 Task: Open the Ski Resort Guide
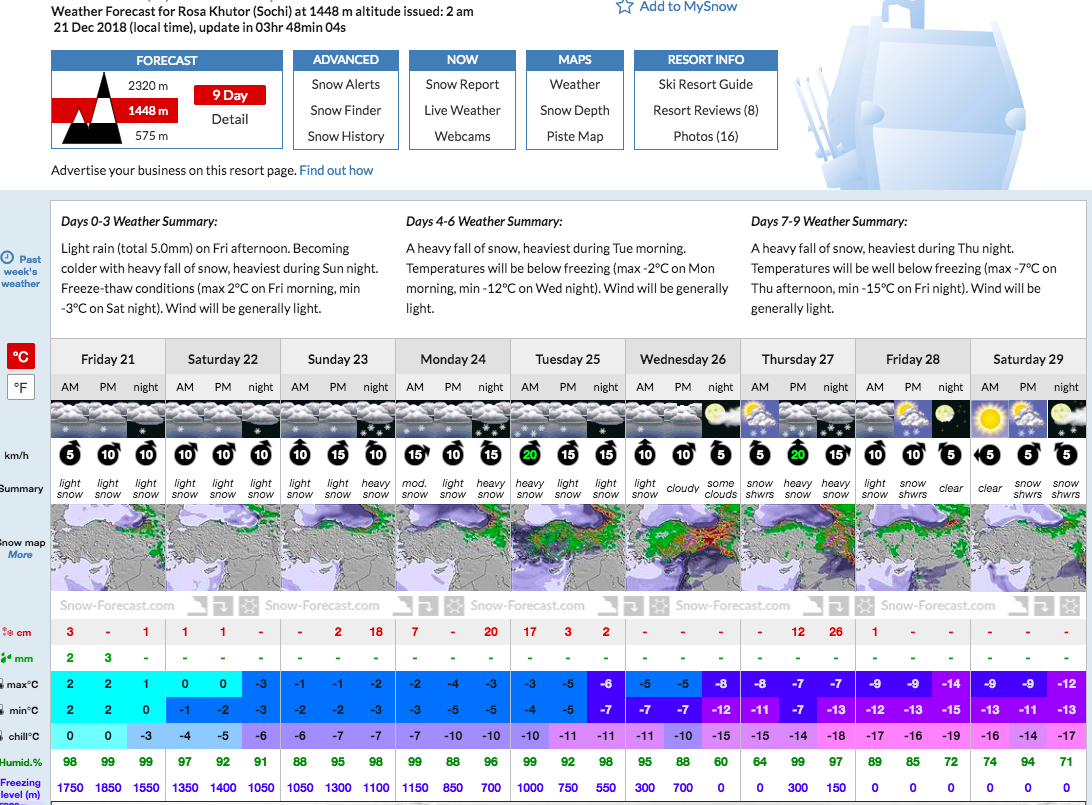(705, 84)
